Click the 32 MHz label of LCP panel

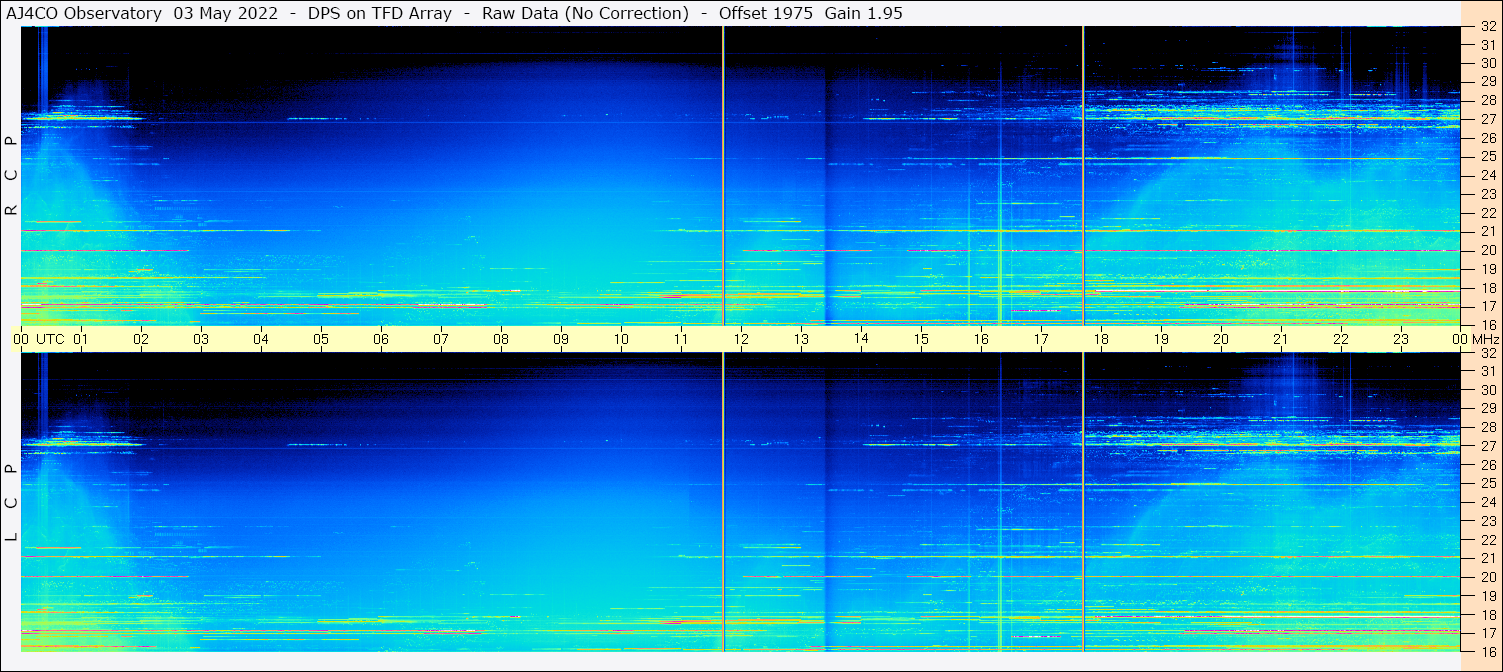tap(1487, 353)
